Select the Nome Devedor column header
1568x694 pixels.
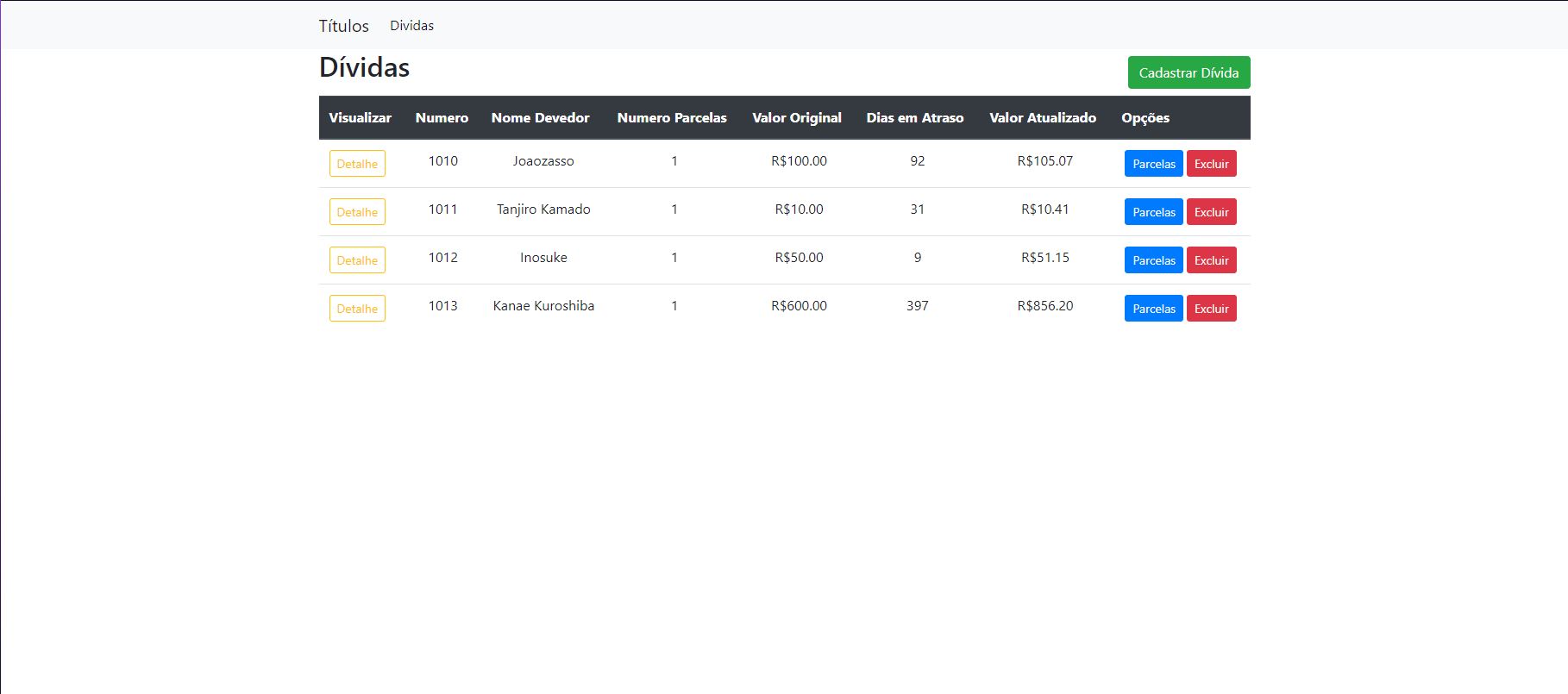pos(541,118)
